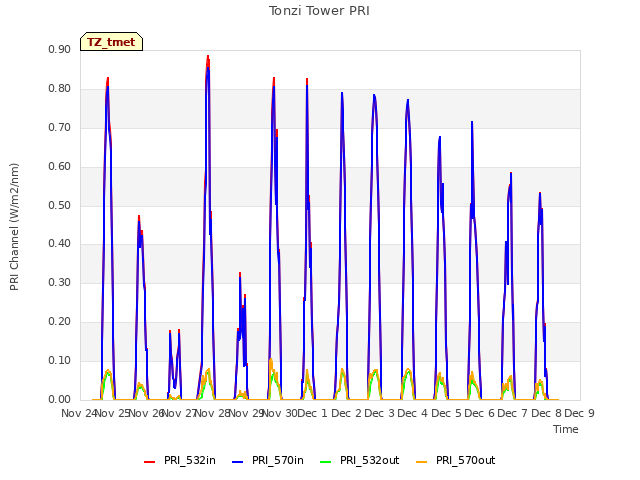Image resolution: width=640 pixels, height=480 pixels.
Task: Select the PRI_532out legend label
Action: click(x=369, y=460)
